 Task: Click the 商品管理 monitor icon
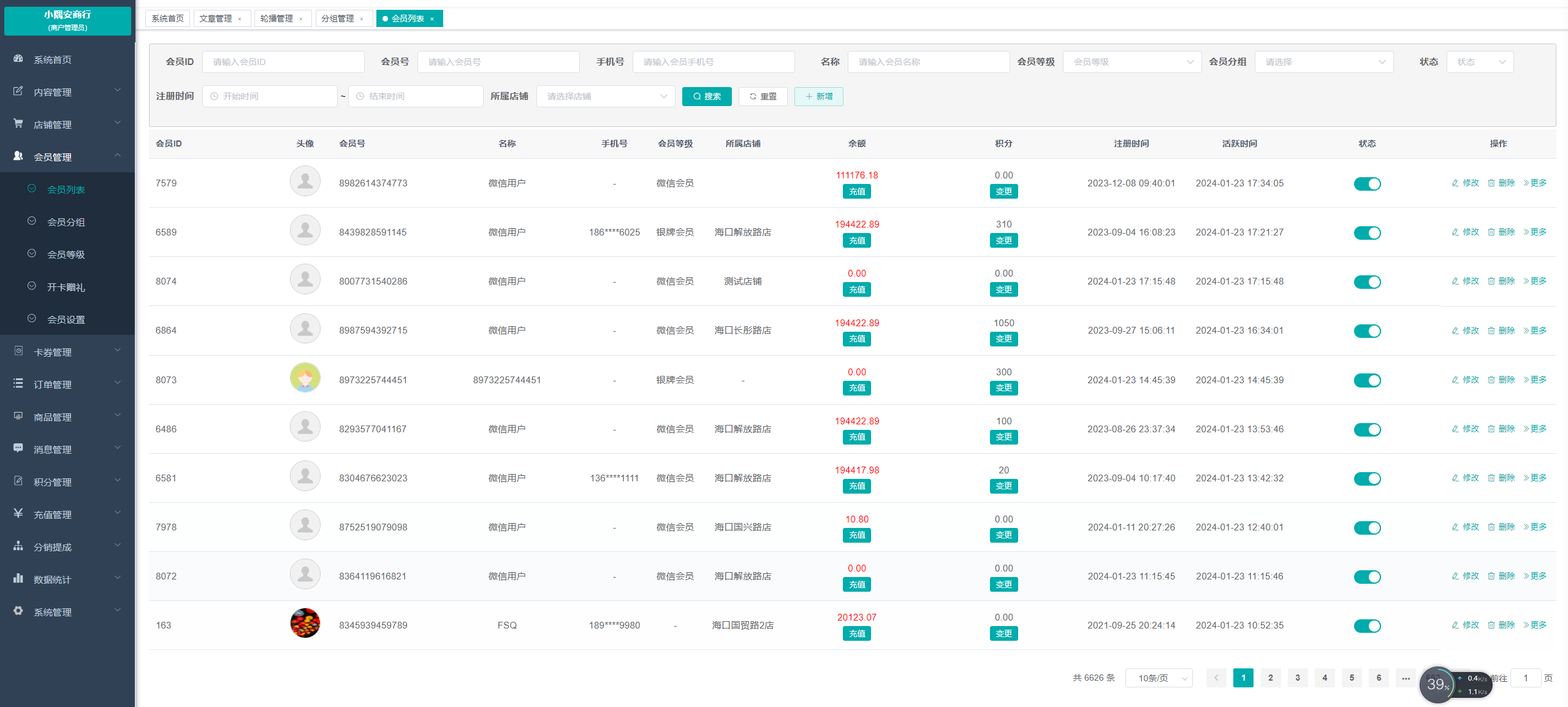[x=18, y=416]
